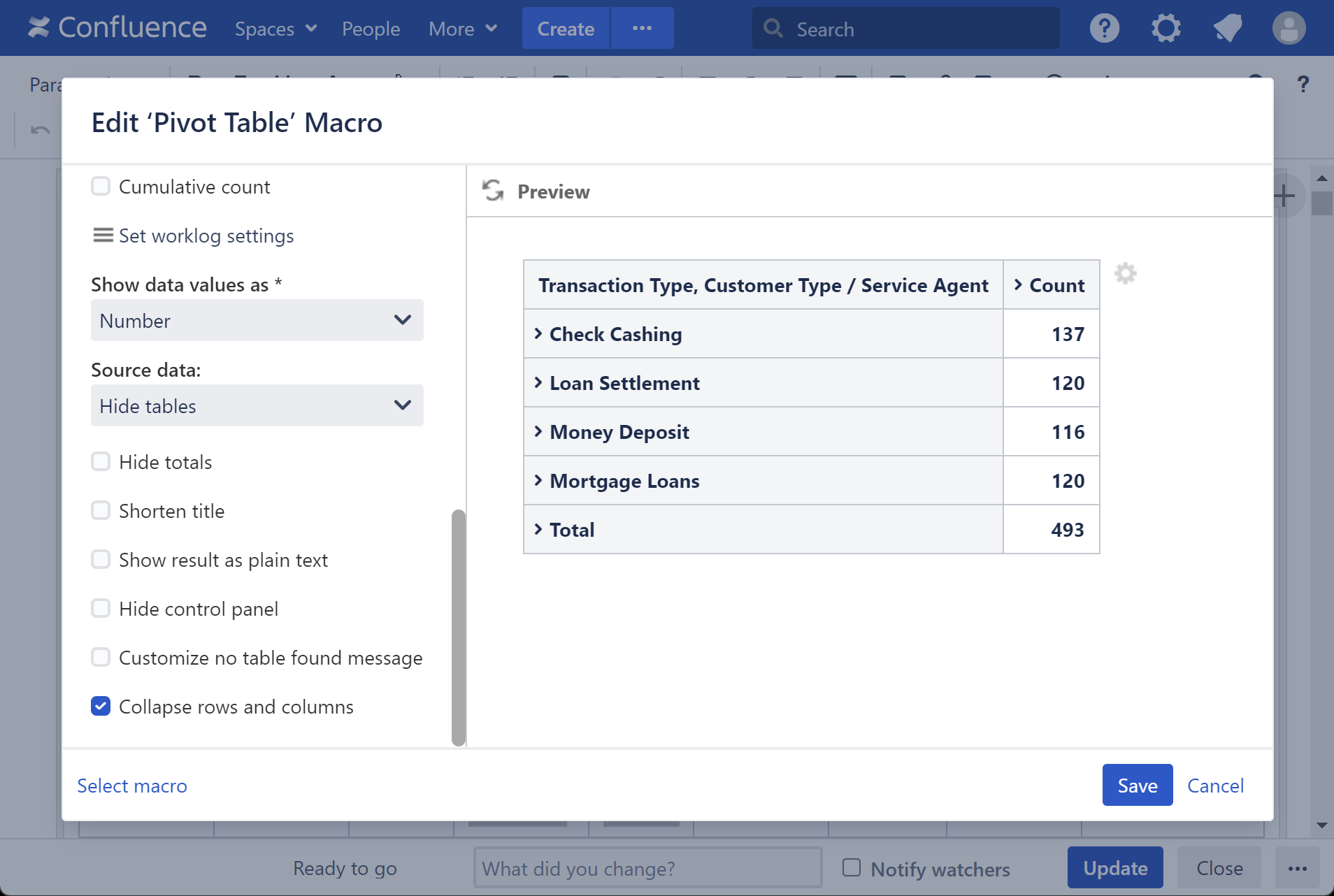Click the Confluence logo icon

(x=38, y=28)
